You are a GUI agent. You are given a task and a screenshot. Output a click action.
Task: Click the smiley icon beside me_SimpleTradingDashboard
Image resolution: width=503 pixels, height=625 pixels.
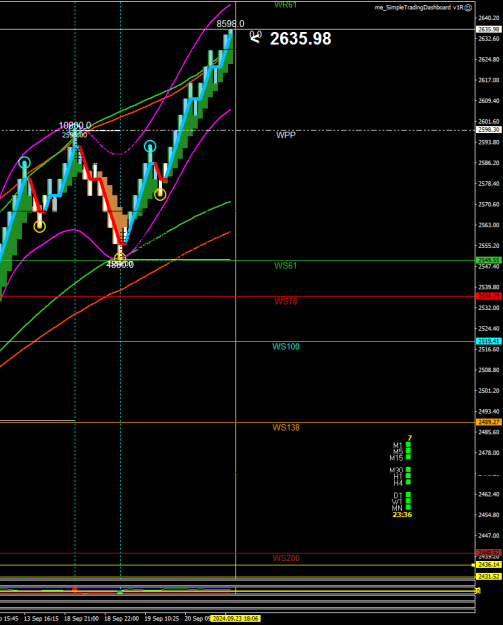point(469,8)
